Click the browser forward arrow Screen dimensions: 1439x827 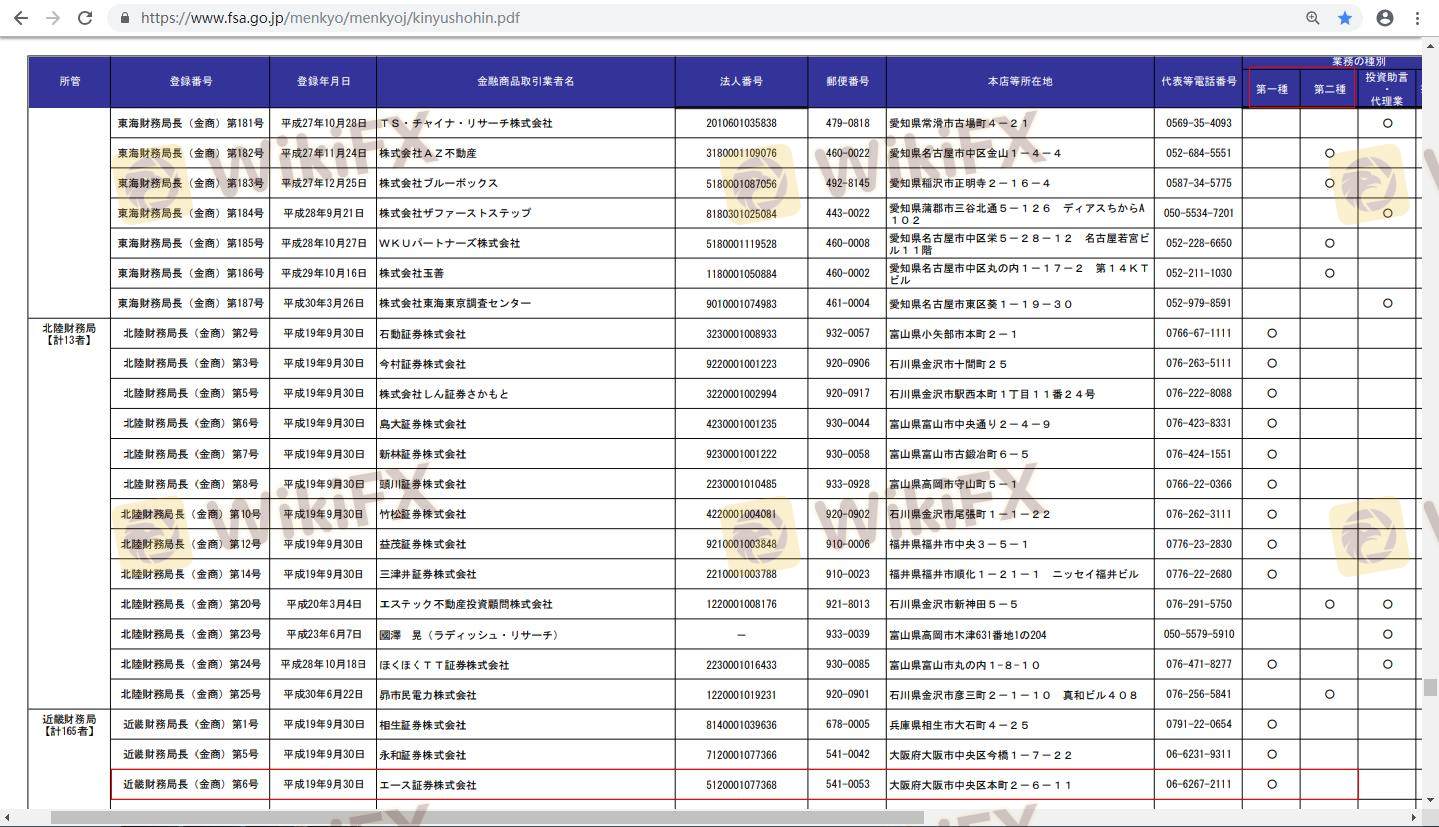53,18
